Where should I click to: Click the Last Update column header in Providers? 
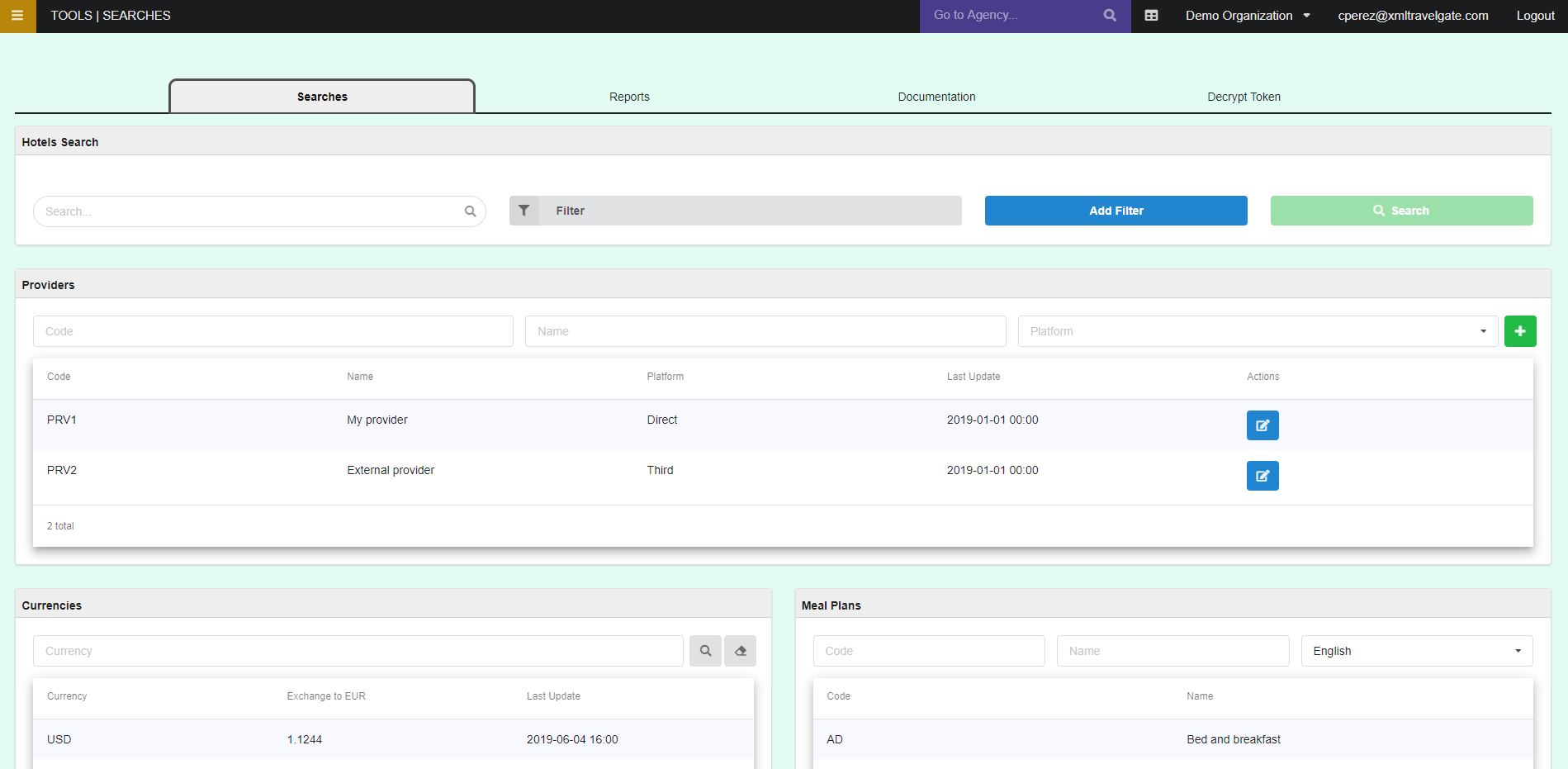pos(973,377)
